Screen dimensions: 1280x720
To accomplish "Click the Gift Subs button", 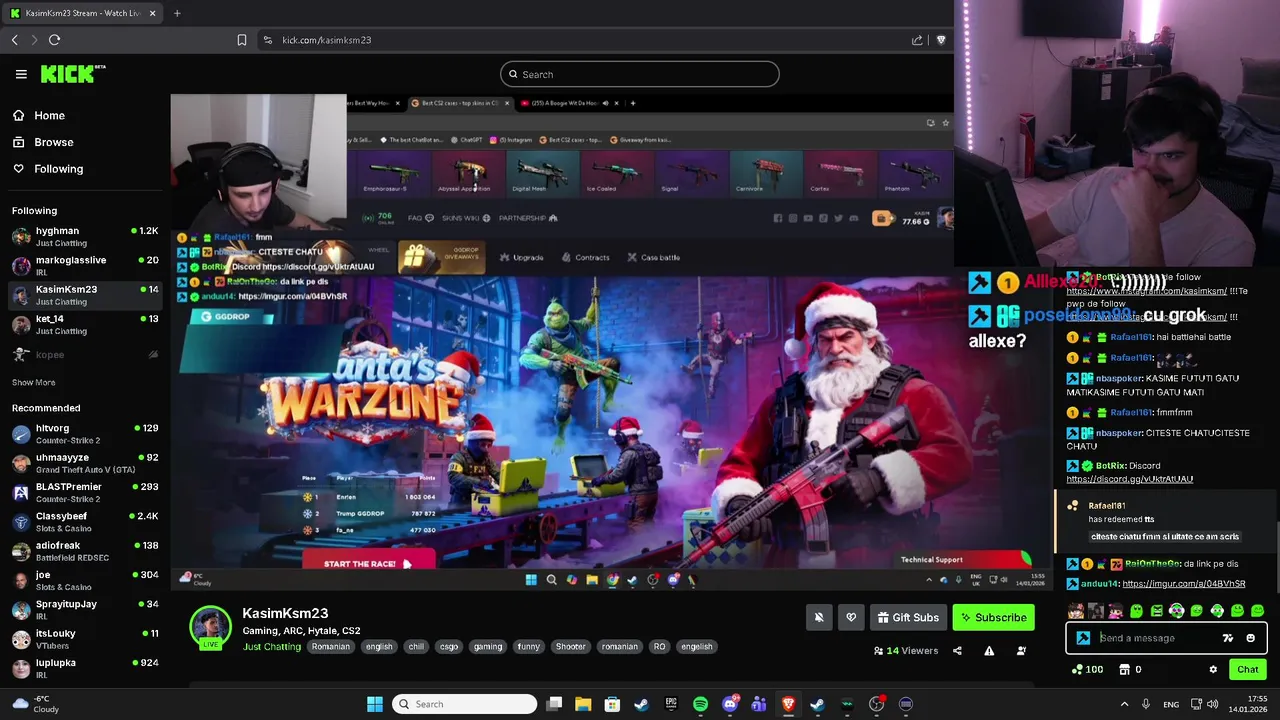I will [x=908, y=618].
